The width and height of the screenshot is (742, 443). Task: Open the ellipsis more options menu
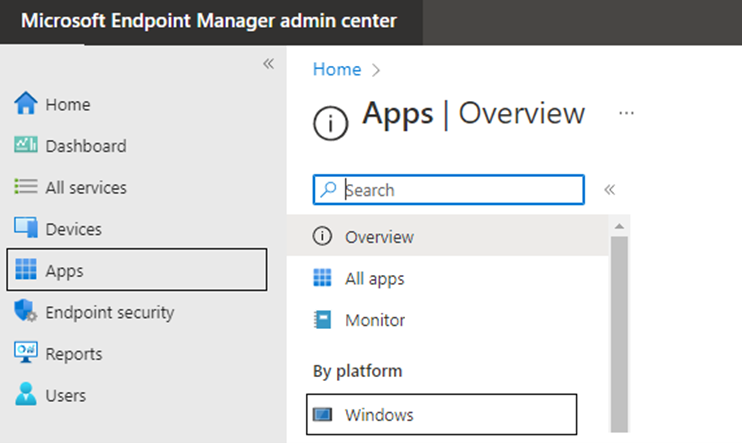tap(626, 113)
